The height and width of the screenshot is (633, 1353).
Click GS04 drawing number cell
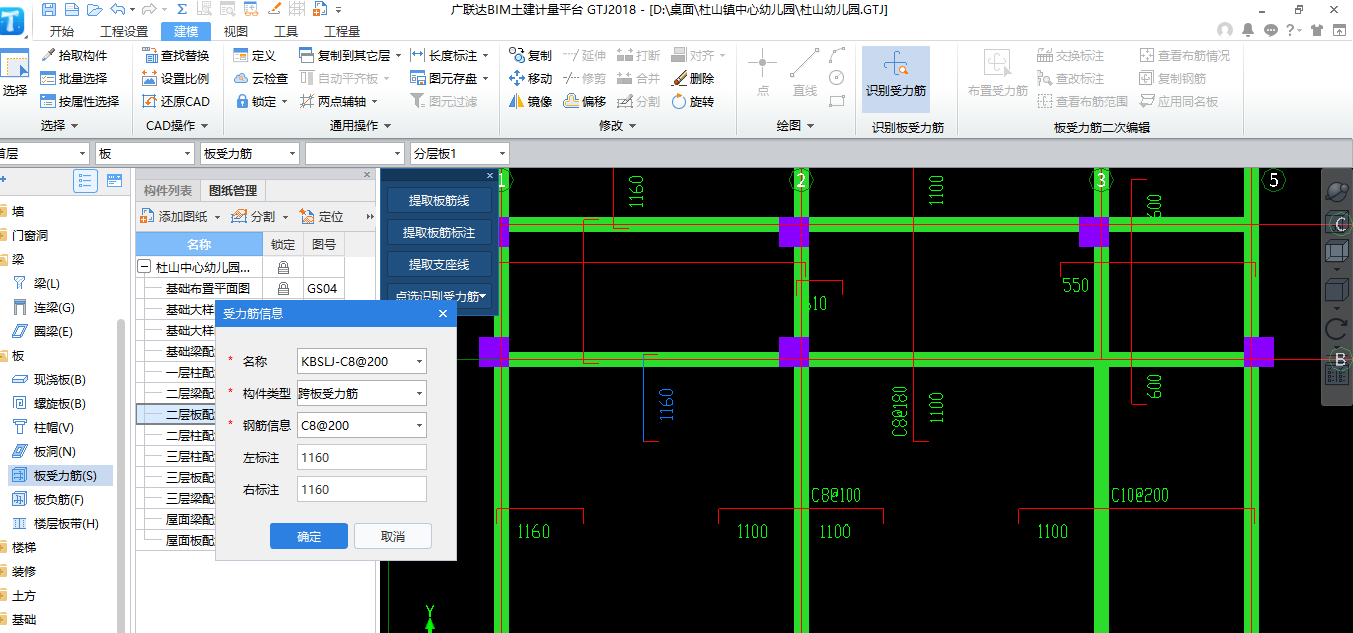tap(322, 289)
